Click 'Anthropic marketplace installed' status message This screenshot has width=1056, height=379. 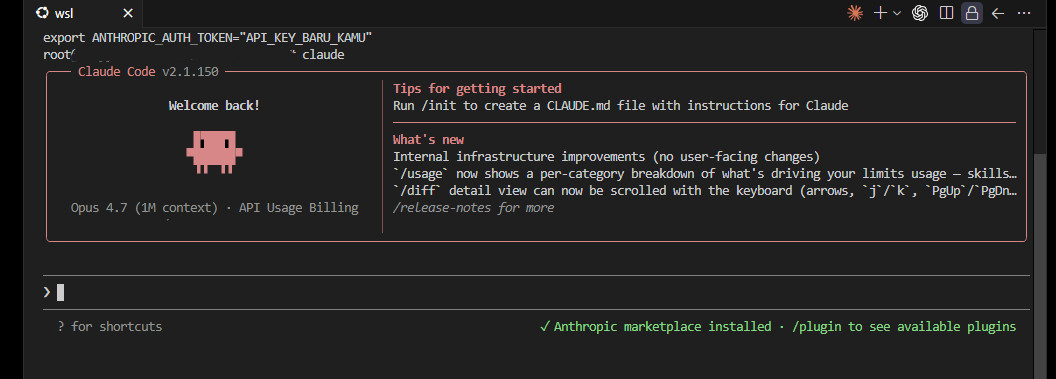coord(663,326)
